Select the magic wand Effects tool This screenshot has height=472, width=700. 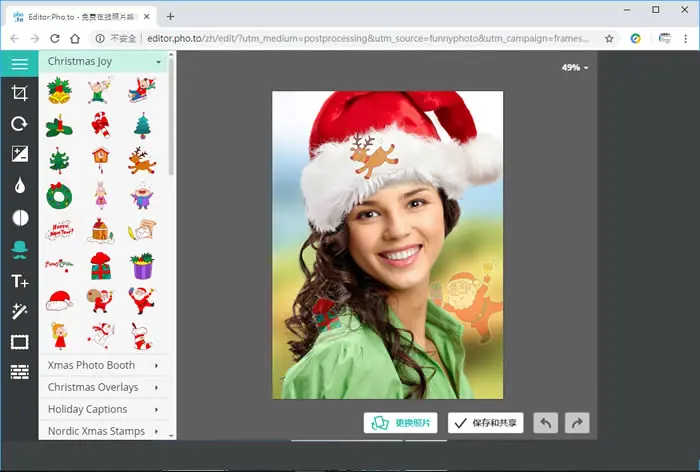(19, 311)
